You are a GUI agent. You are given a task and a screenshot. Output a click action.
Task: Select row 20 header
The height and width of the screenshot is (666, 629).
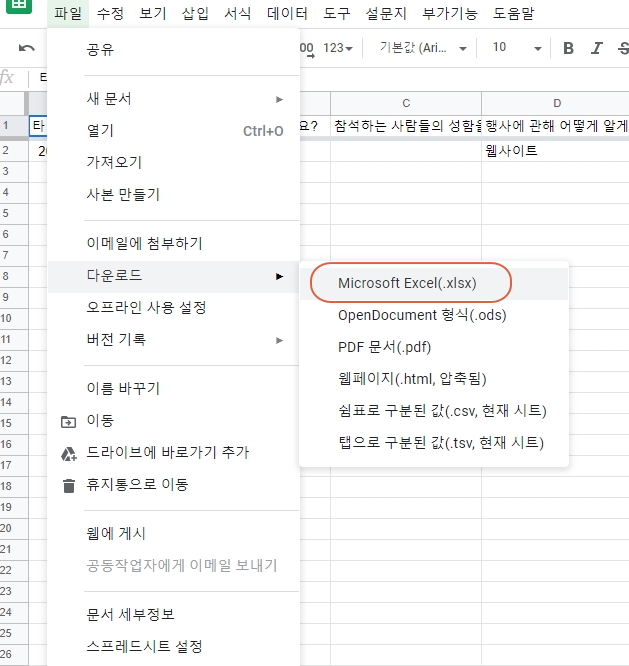(14, 528)
